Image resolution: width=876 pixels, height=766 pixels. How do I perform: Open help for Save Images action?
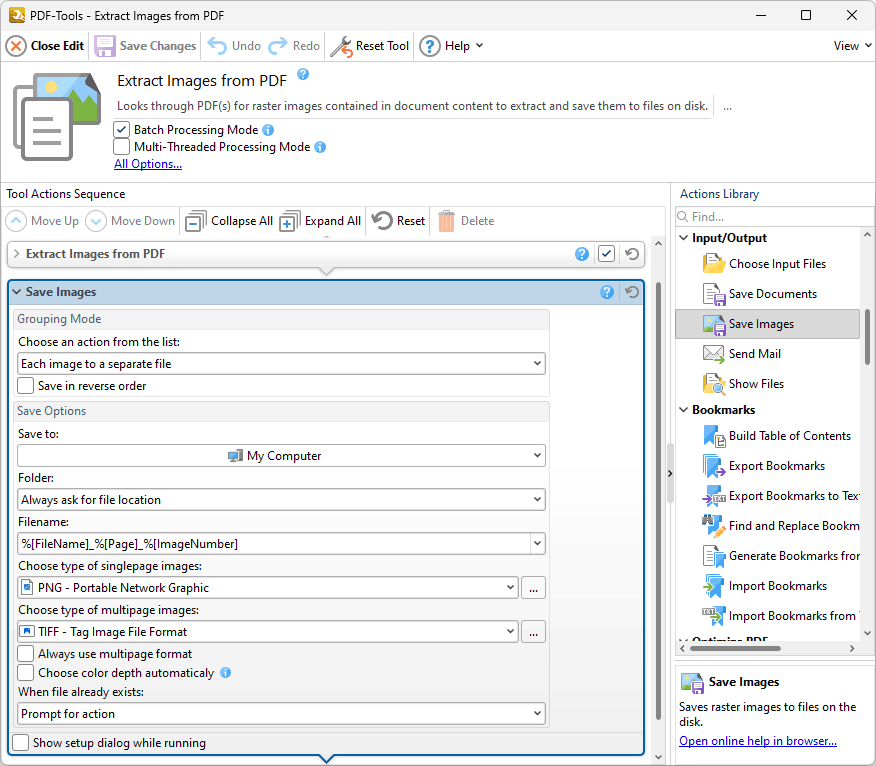(607, 292)
